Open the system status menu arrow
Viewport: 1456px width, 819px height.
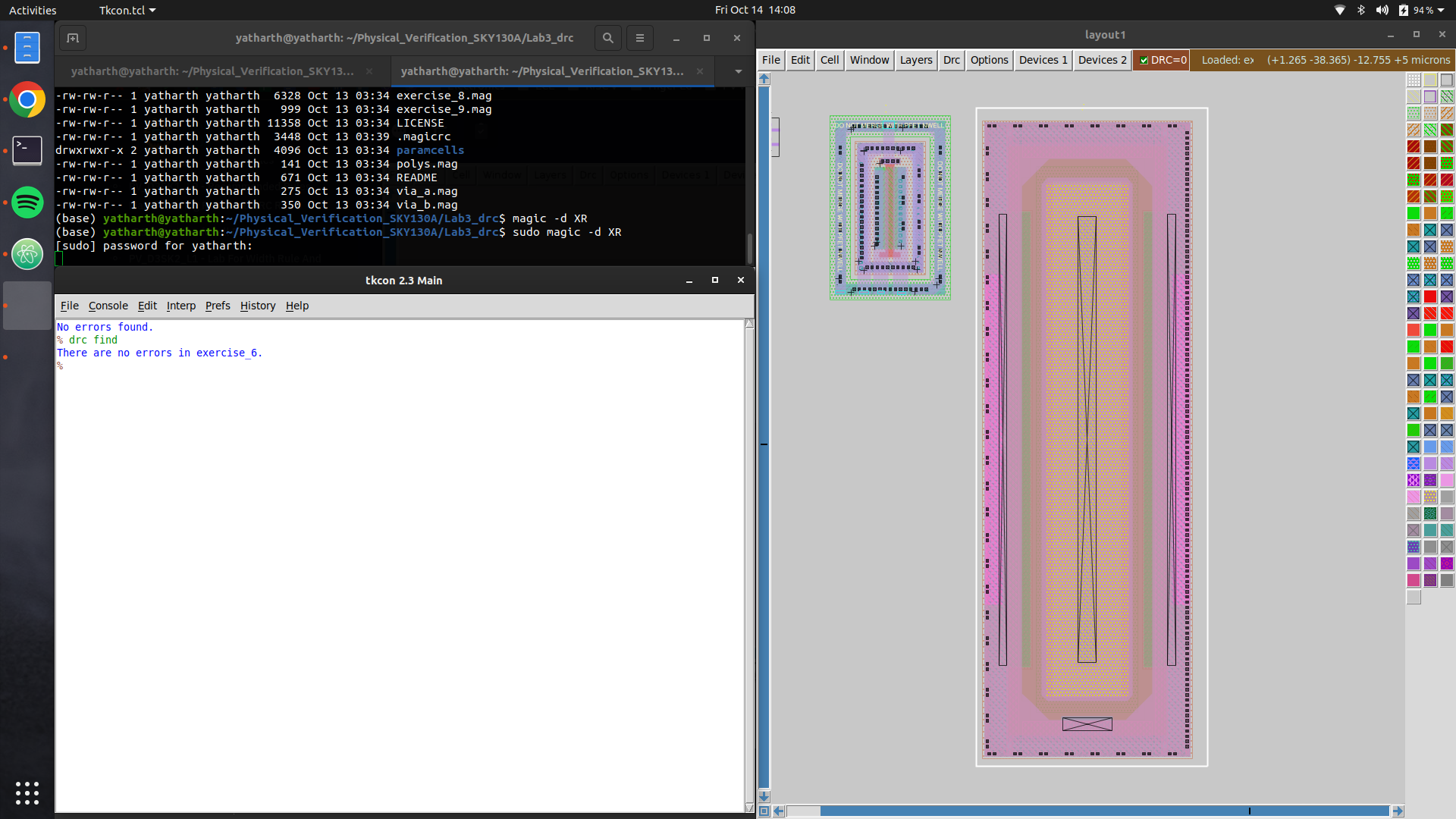click(1439, 10)
